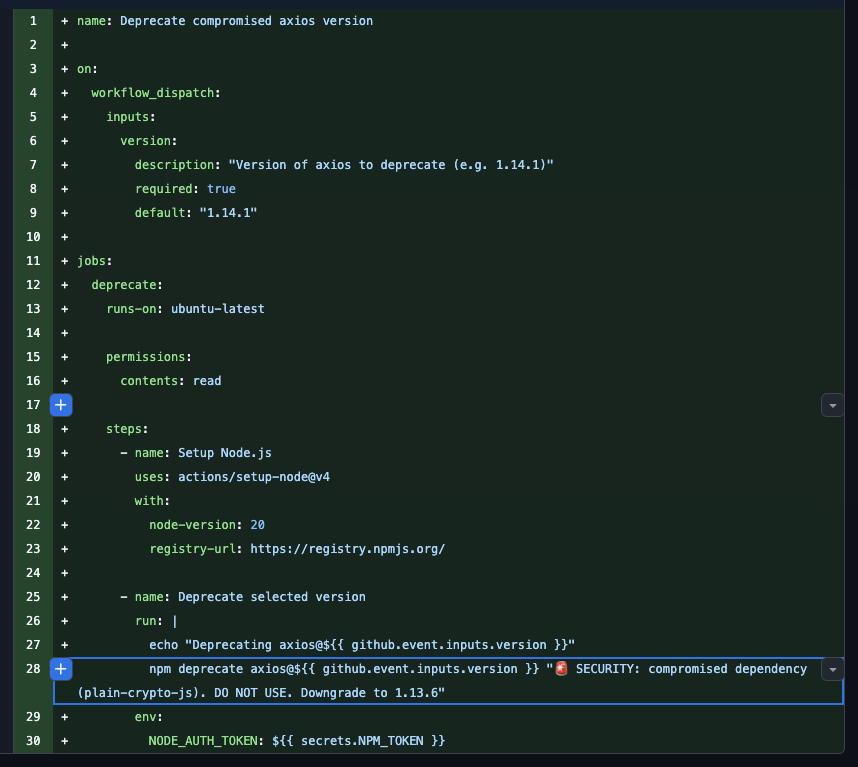The image size is (858, 767).
Task: Click the "env:" key on line 29
Action: 149,717
